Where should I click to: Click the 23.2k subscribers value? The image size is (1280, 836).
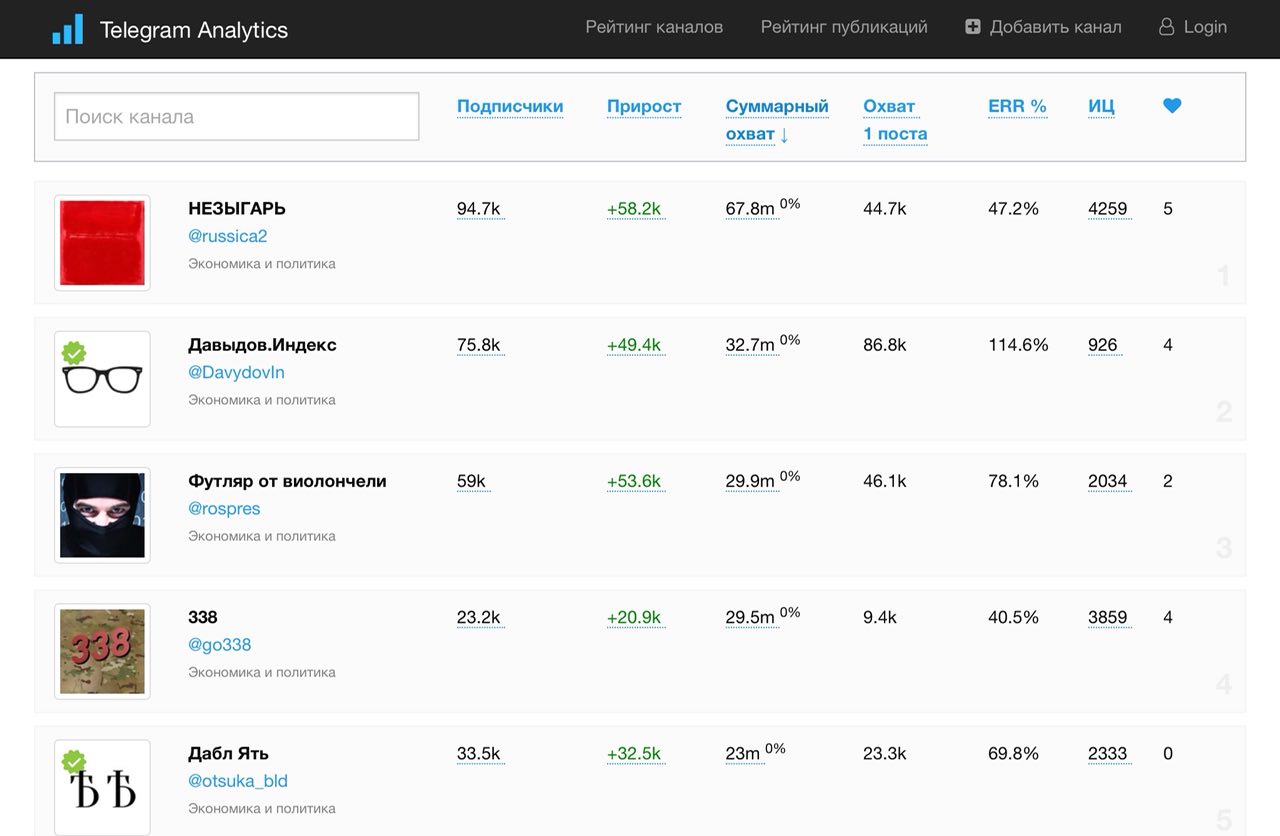(479, 617)
